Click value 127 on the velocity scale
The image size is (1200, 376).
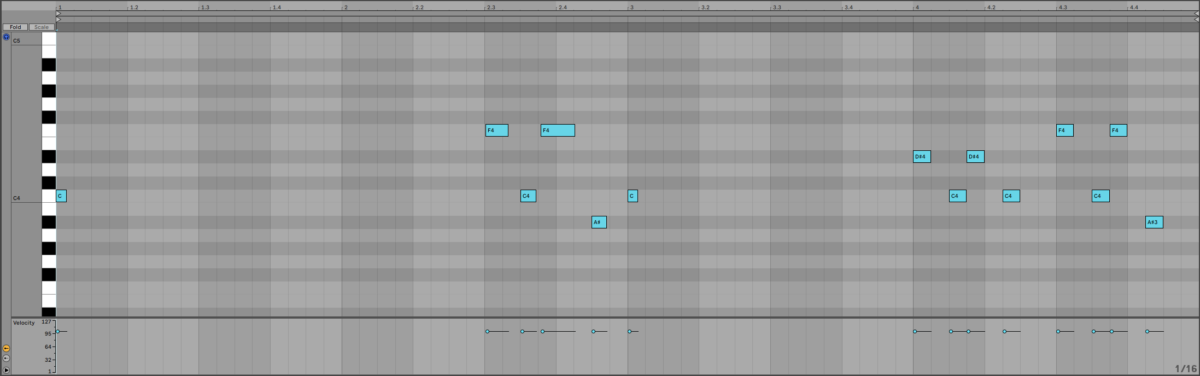pyautogui.click(x=46, y=322)
